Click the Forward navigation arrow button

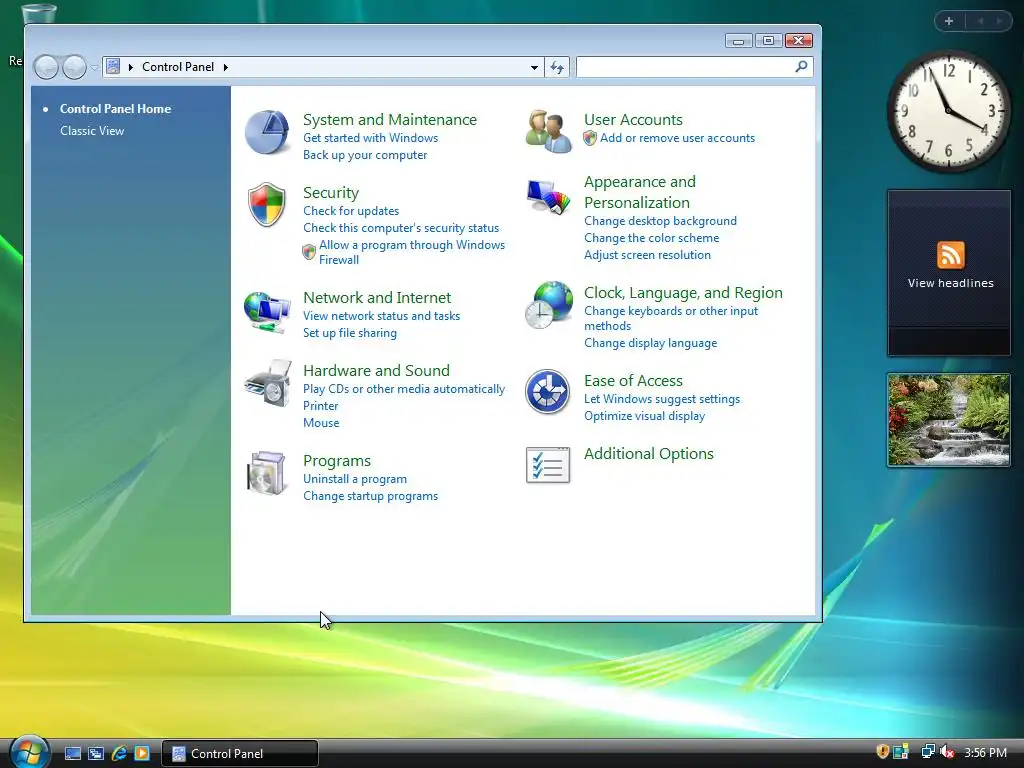[74, 67]
